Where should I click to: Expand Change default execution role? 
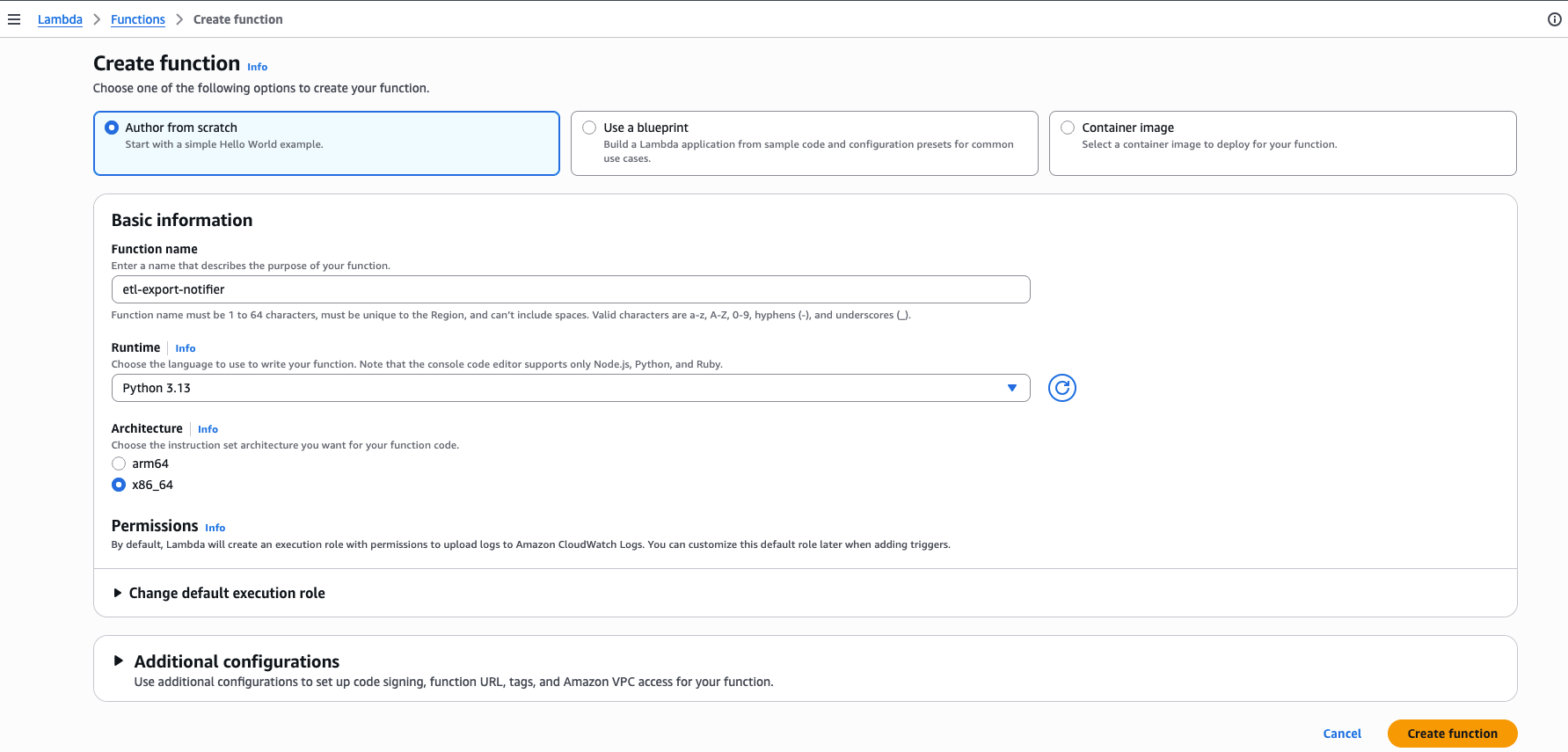point(219,593)
